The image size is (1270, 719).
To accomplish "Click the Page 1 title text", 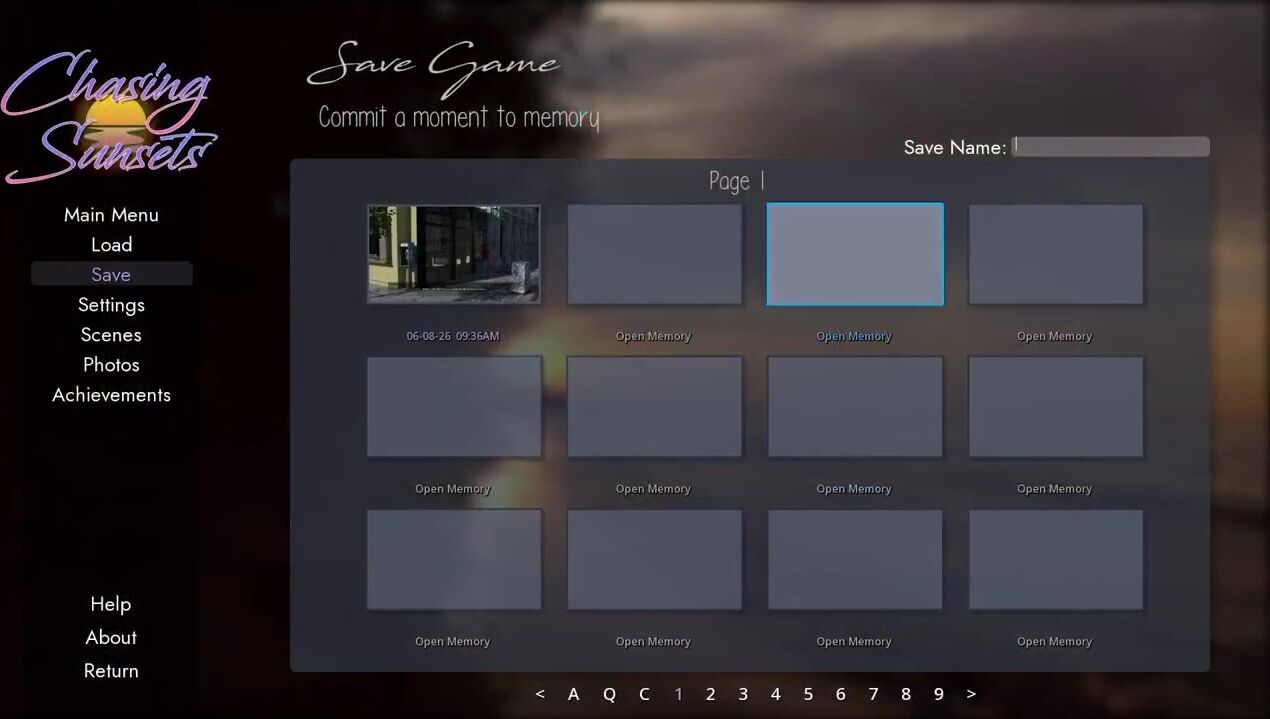I will [x=737, y=181].
